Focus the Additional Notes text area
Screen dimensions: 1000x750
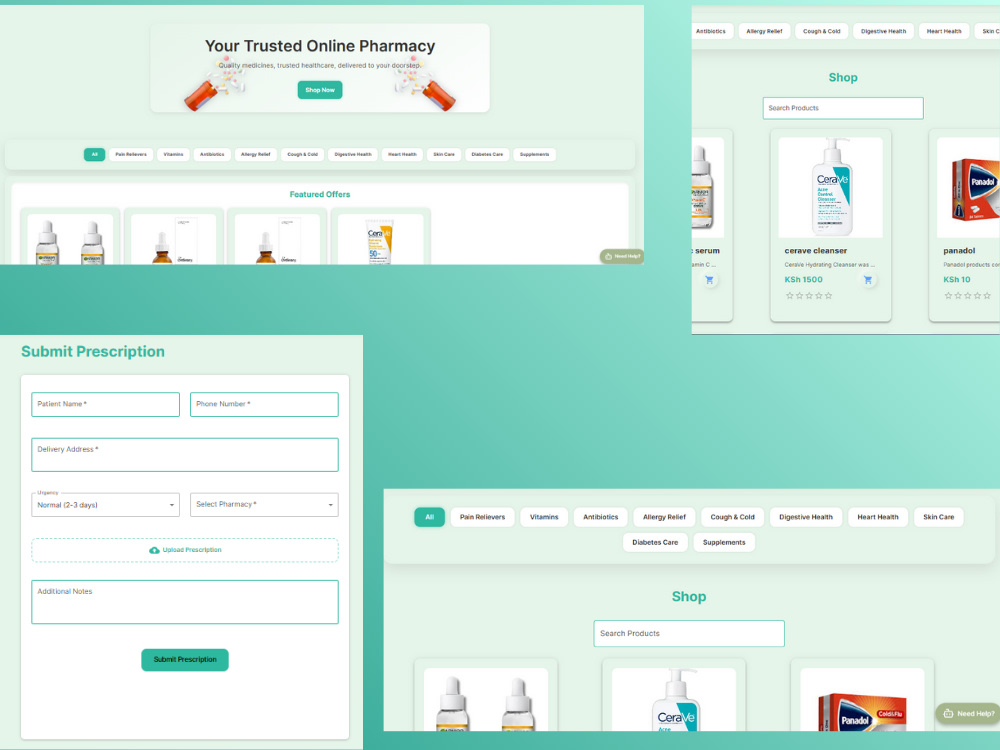tap(185, 602)
